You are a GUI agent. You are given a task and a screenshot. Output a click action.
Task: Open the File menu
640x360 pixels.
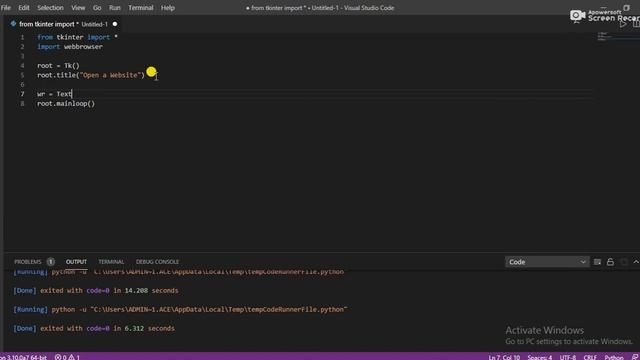coord(6,8)
